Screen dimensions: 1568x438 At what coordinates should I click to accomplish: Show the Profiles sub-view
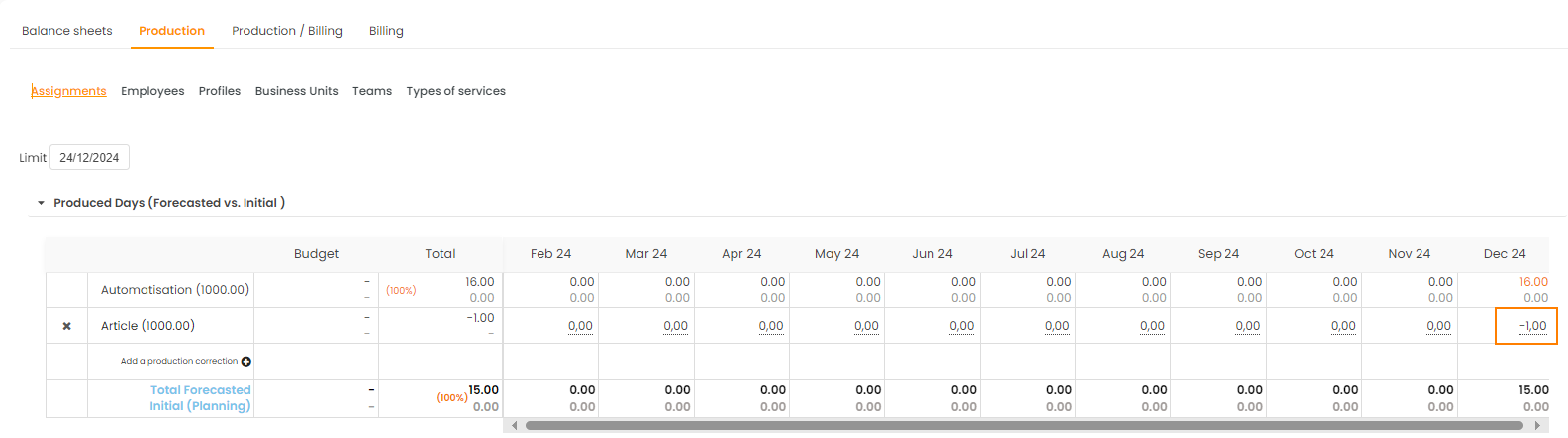coord(220,91)
